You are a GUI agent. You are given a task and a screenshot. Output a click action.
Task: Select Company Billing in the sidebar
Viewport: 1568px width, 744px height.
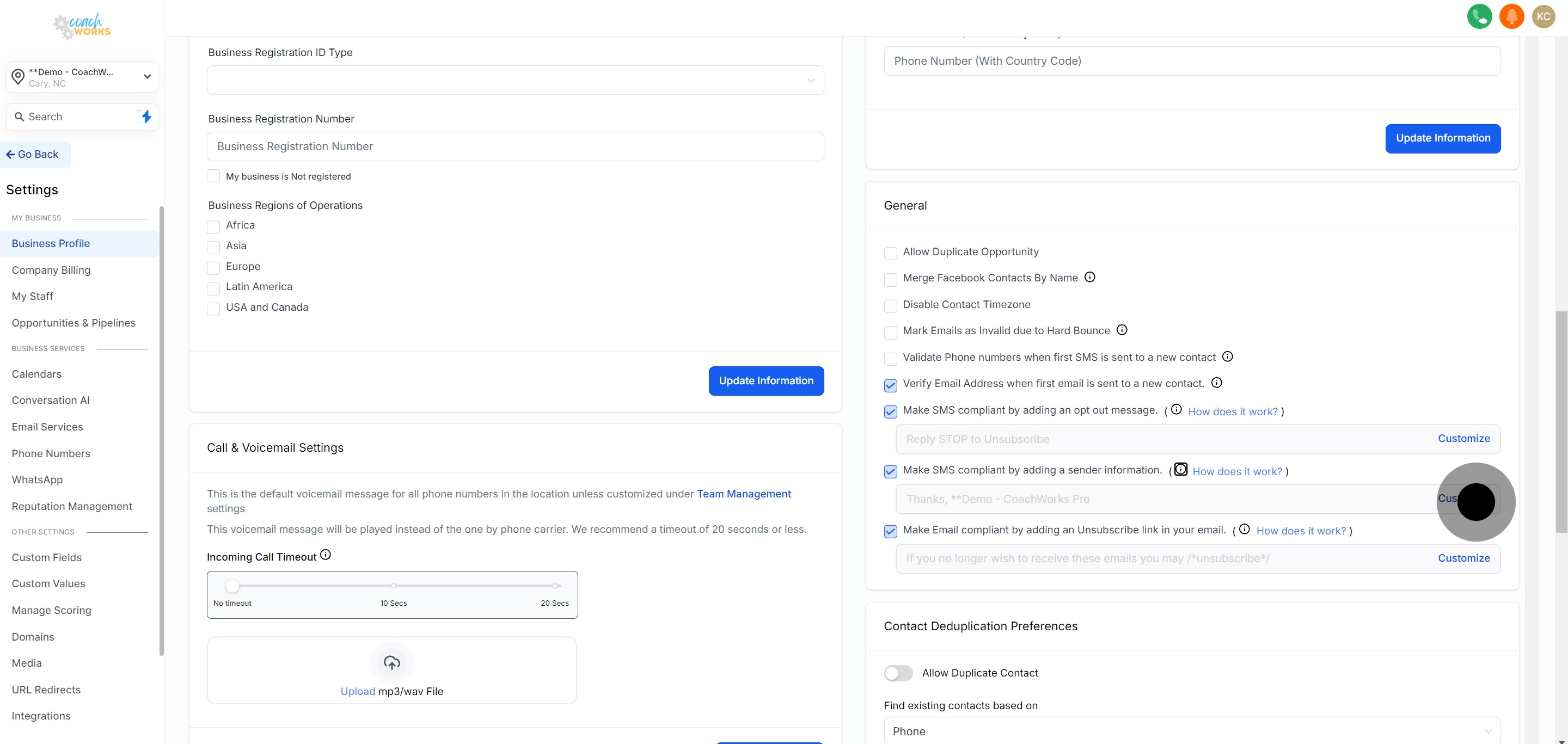pos(51,269)
